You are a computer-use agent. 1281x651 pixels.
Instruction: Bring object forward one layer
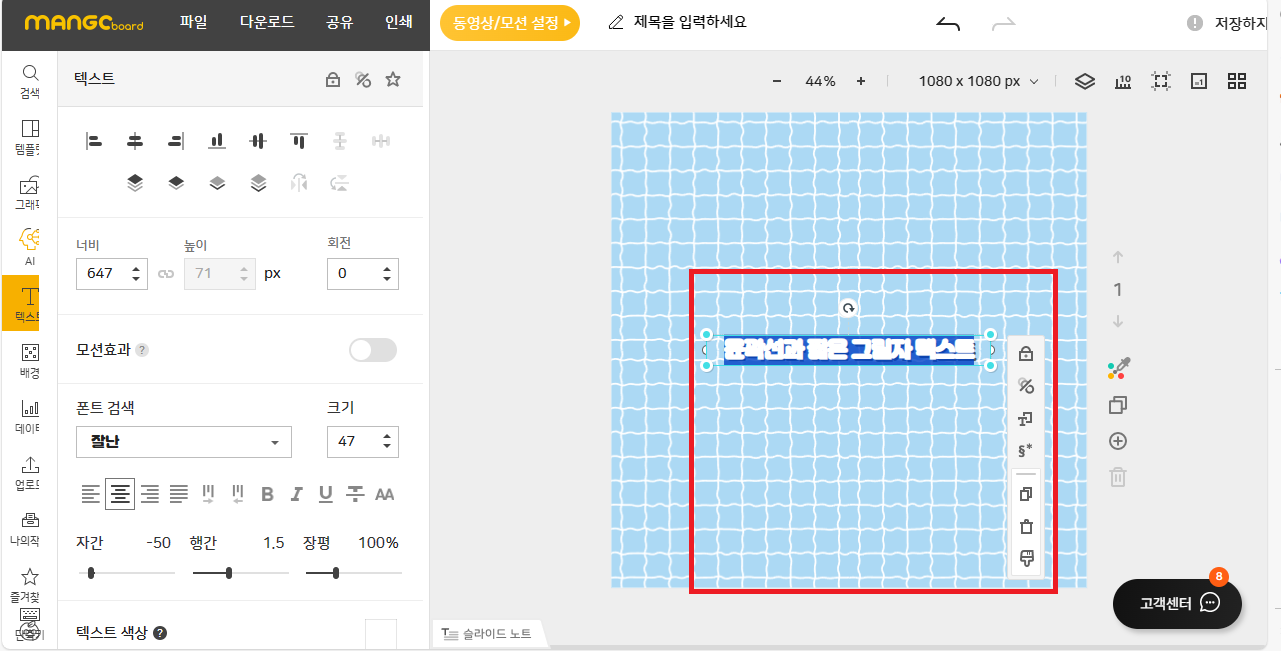click(x=176, y=182)
